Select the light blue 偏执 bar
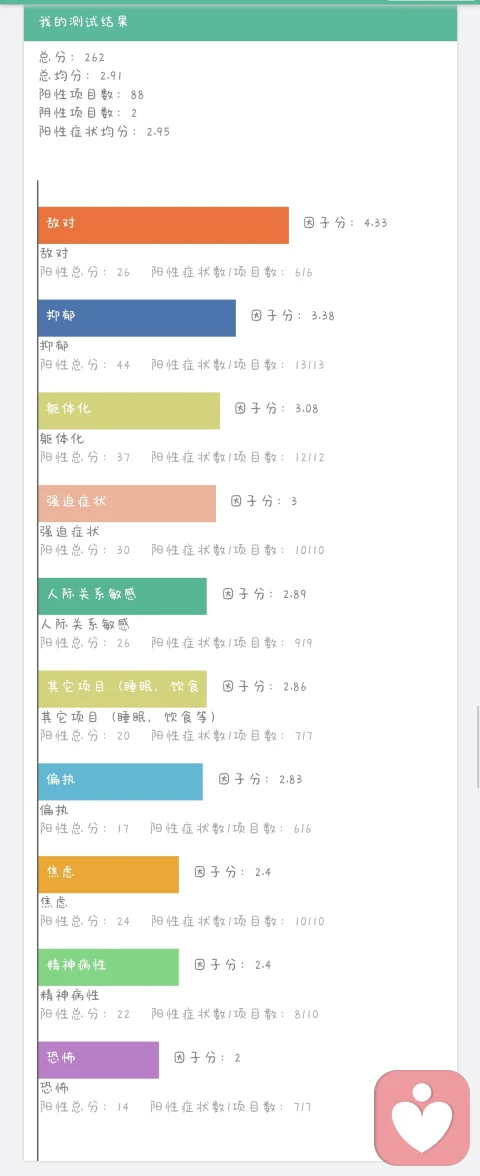 coord(121,782)
